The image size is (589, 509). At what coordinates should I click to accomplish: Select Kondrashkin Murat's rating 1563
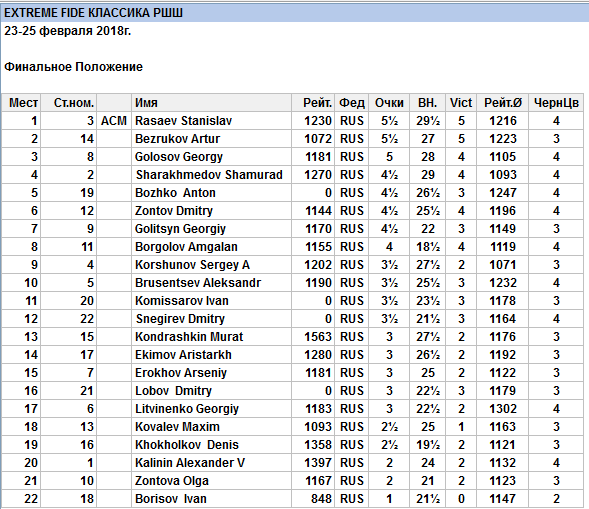(318, 337)
